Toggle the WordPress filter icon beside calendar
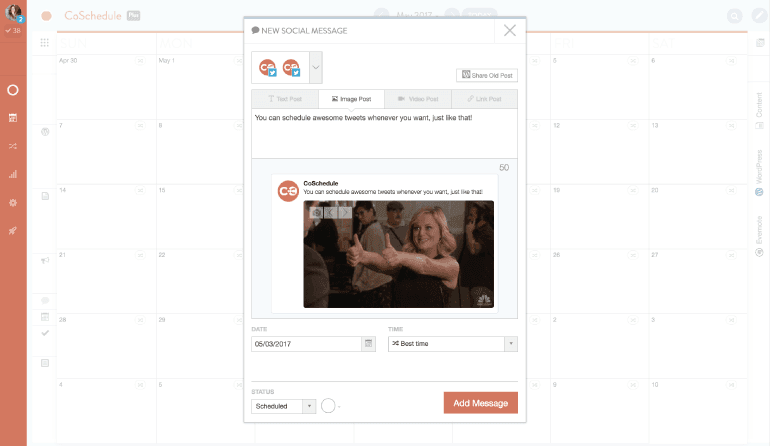770x446 pixels. pyautogui.click(x=45, y=132)
